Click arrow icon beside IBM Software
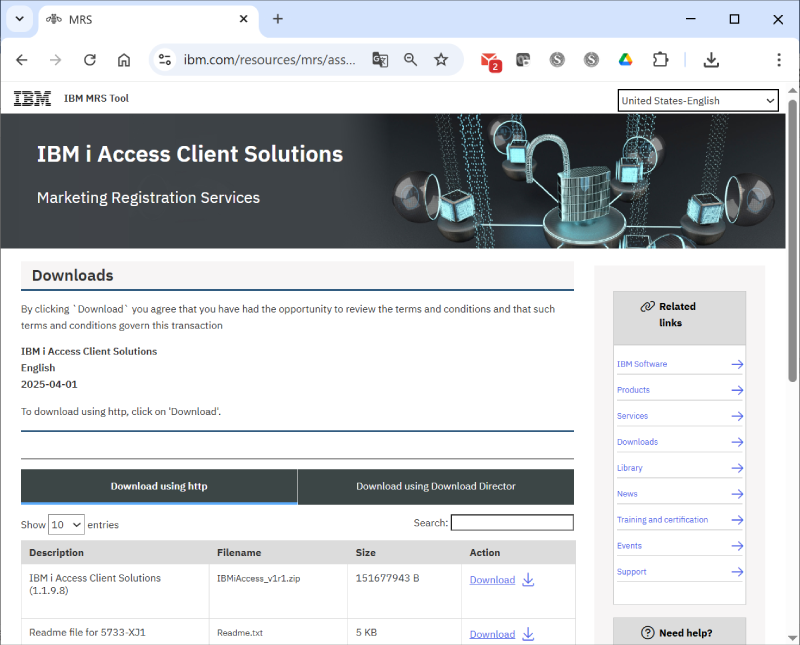The image size is (800, 645). 737,364
